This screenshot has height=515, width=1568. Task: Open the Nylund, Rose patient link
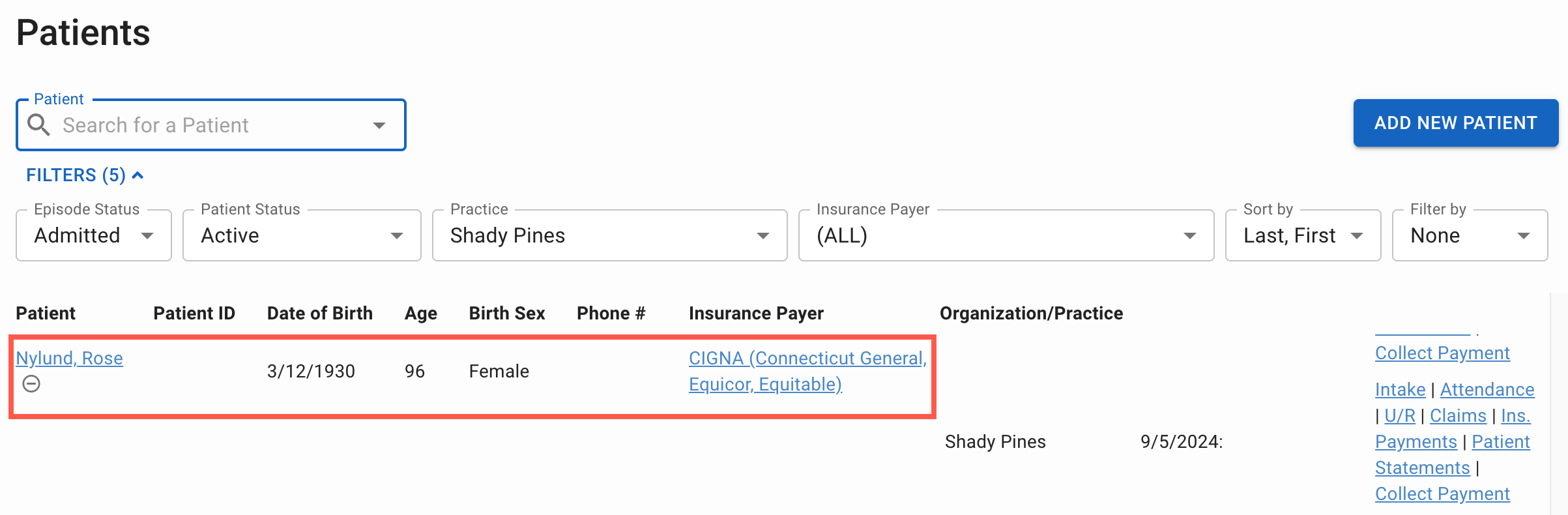point(69,358)
